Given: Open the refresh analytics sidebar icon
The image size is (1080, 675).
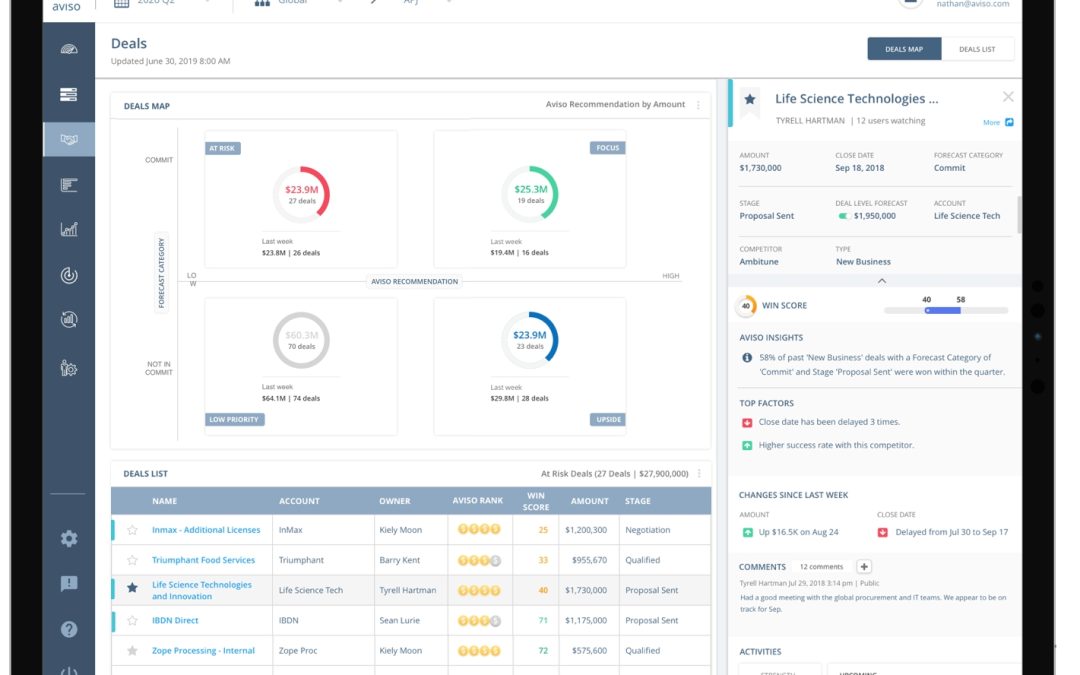Looking at the screenshot, I should point(69,320).
